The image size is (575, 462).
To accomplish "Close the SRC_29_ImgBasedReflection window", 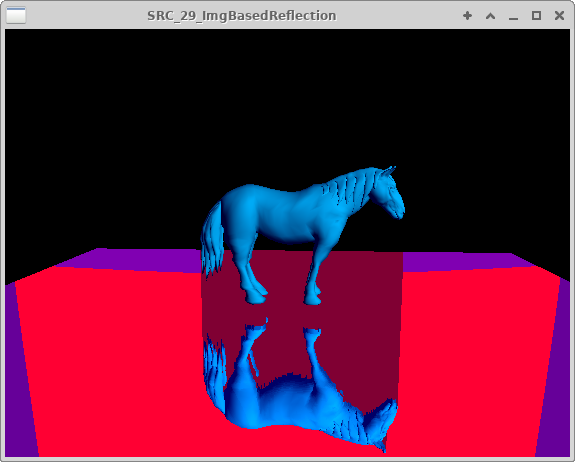I will (559, 16).
